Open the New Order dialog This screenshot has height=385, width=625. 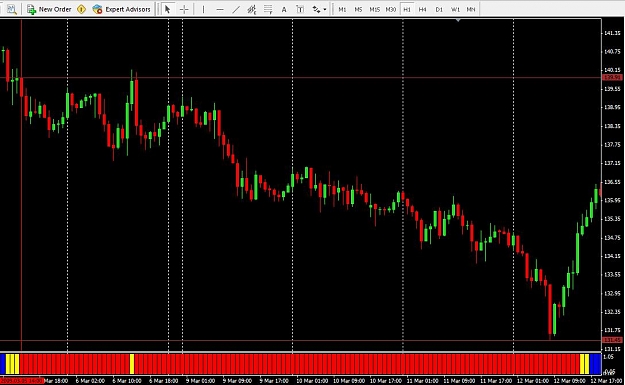pyautogui.click(x=49, y=9)
